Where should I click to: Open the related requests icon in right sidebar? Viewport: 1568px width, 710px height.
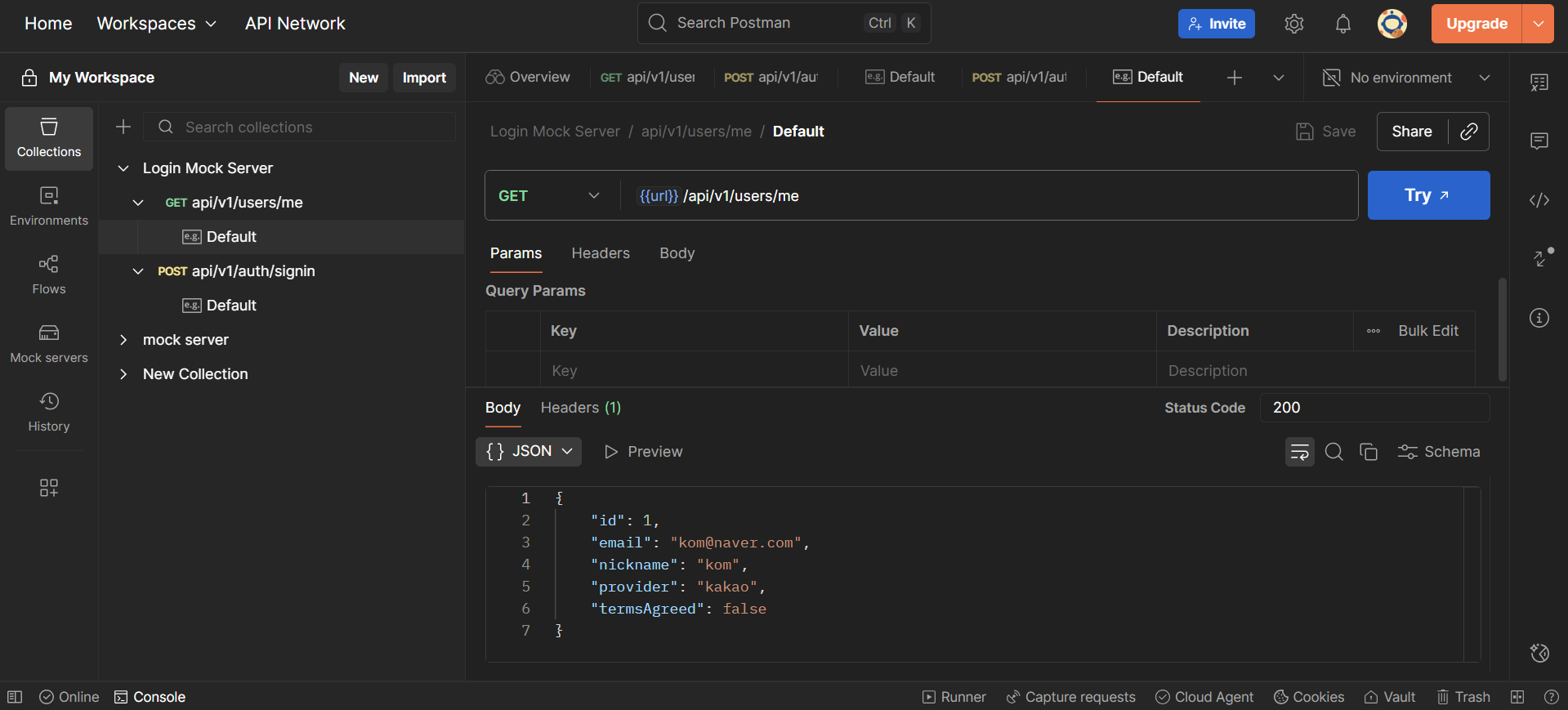[x=1541, y=258]
